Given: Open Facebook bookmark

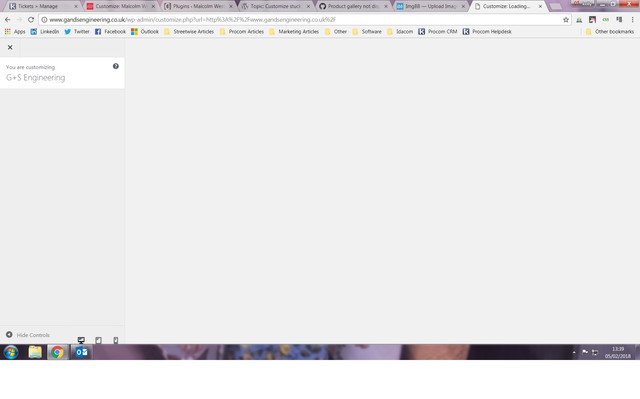Looking at the screenshot, I should click(110, 31).
